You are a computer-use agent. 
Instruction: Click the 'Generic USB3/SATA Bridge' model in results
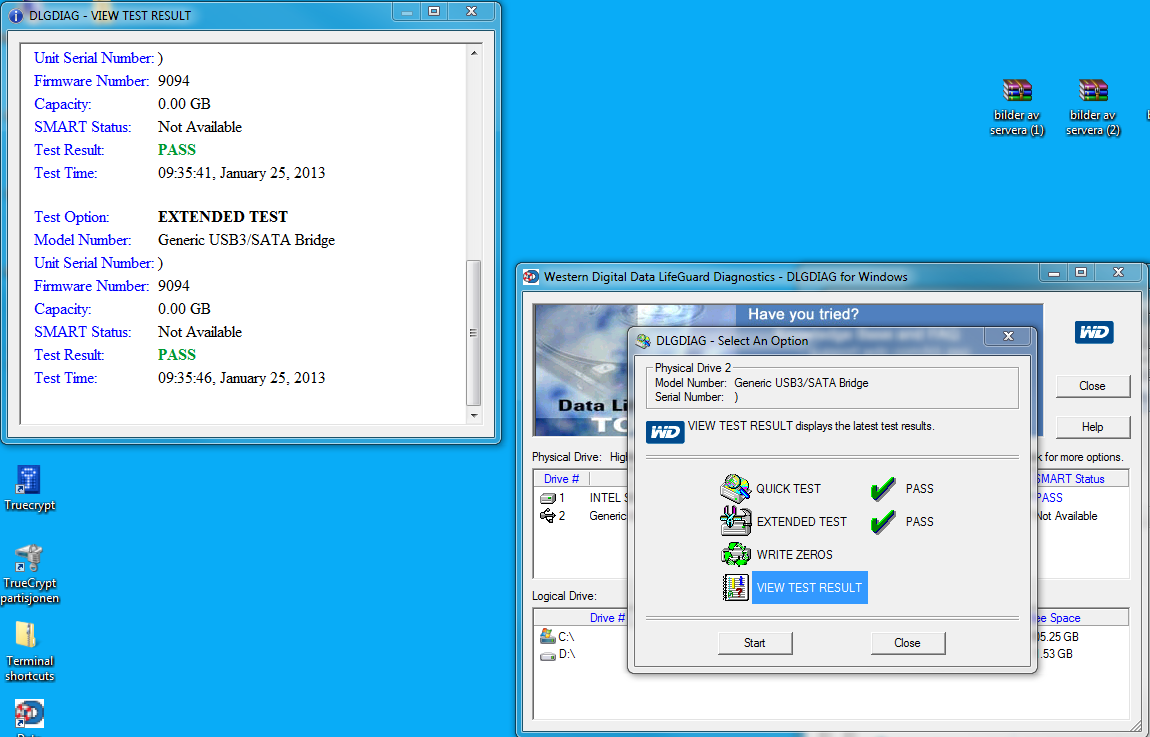[x=246, y=241]
